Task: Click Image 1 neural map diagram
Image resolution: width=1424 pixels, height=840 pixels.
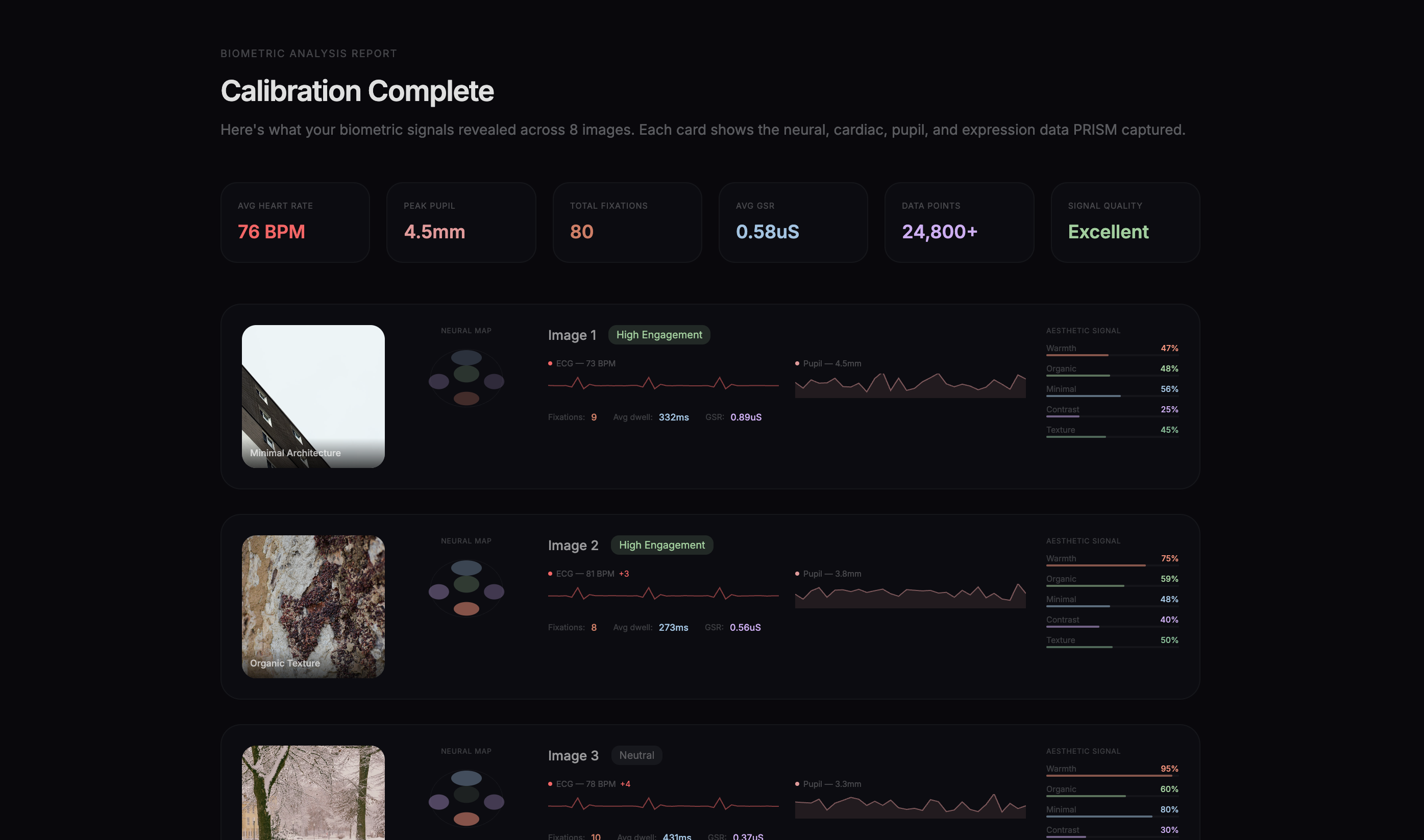Action: coord(466,378)
